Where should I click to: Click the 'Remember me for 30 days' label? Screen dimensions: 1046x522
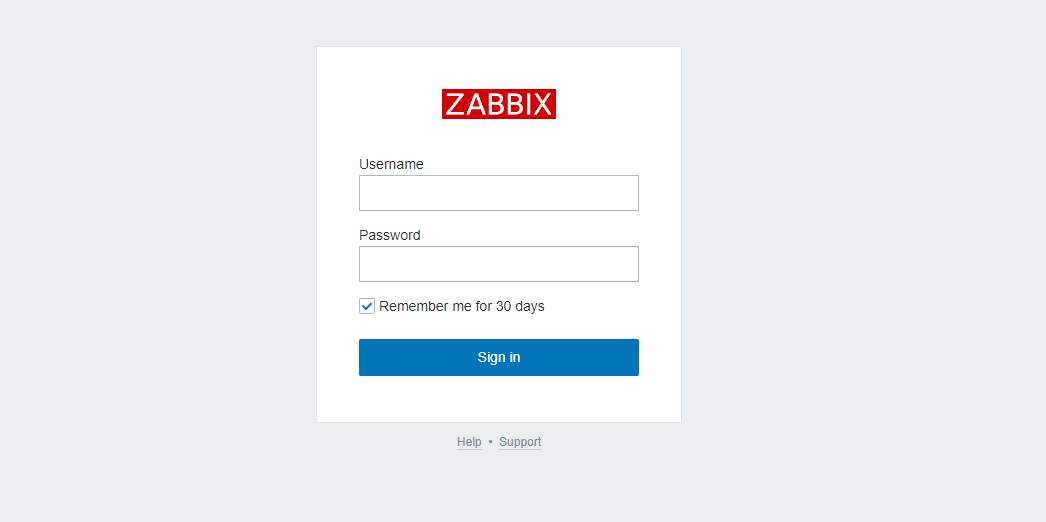pos(462,306)
